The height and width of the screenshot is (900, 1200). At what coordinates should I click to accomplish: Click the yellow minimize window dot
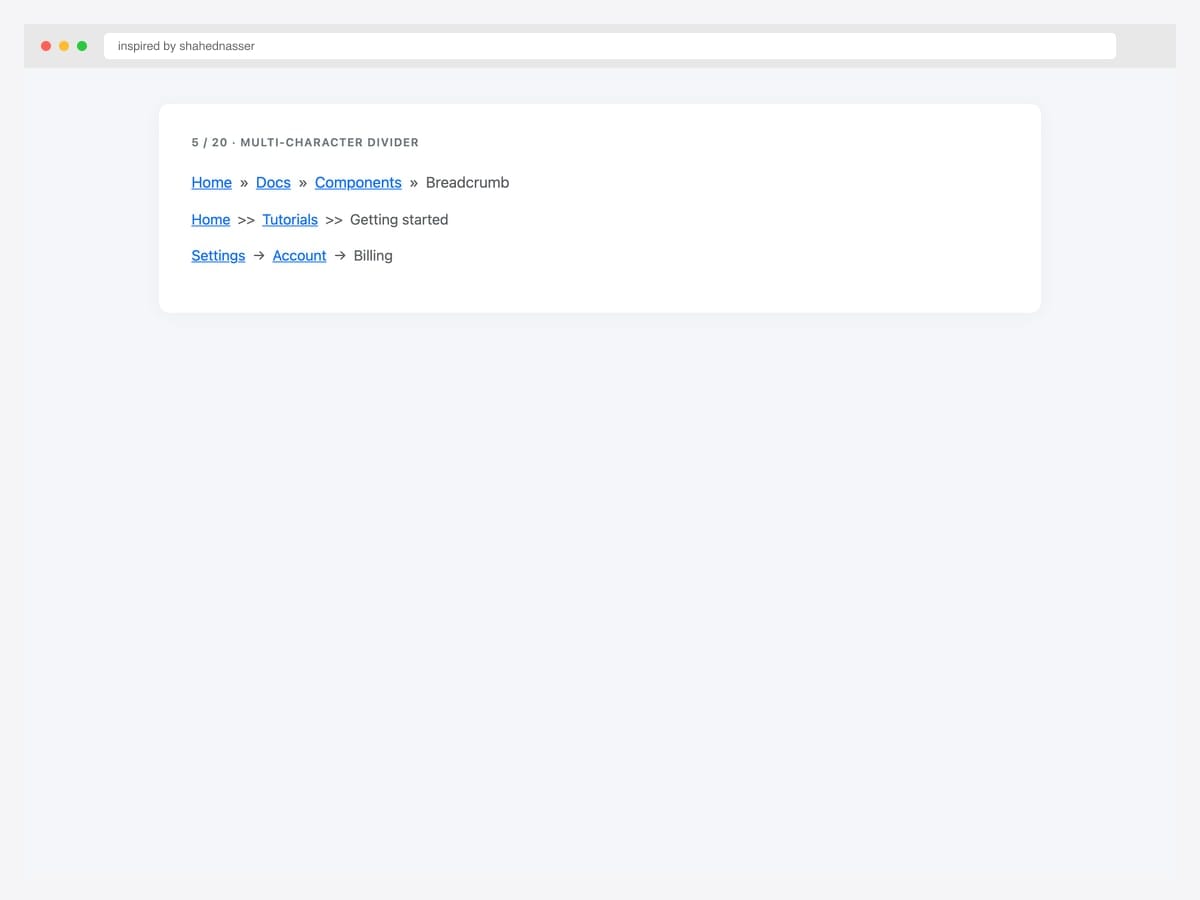pyautogui.click(x=64, y=46)
